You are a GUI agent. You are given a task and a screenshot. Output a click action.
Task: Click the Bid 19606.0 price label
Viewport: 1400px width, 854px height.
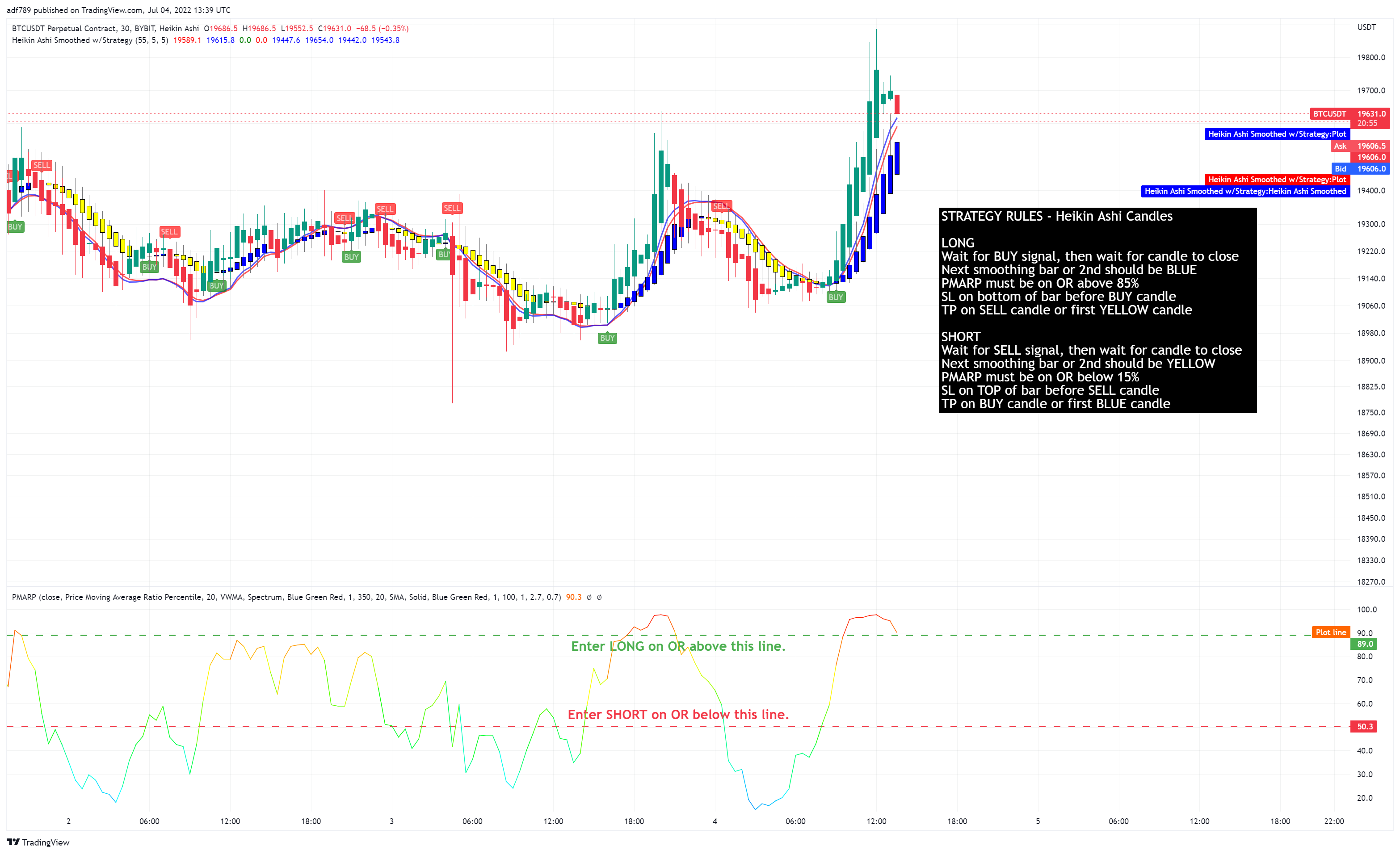tap(1360, 169)
